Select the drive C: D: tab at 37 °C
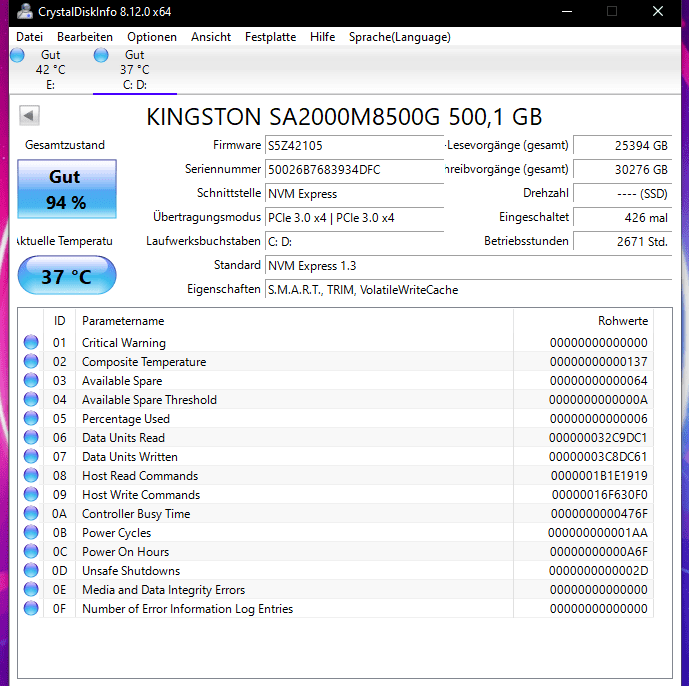 click(x=135, y=70)
